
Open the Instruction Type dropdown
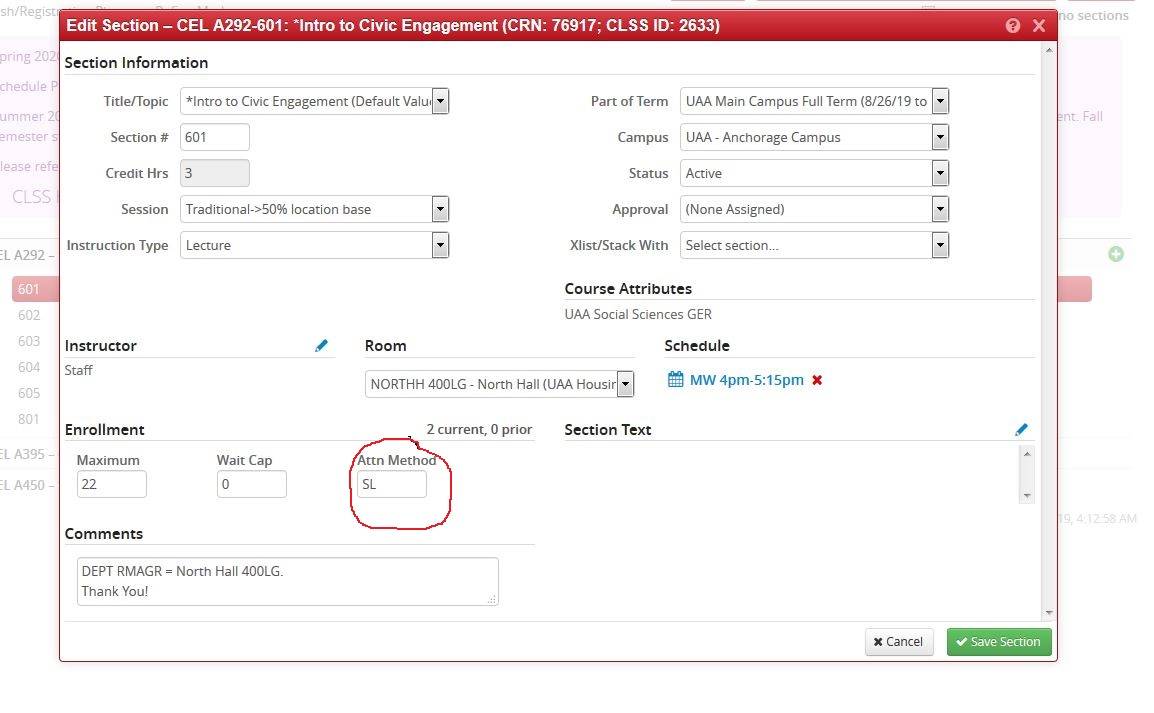pyautogui.click(x=440, y=244)
